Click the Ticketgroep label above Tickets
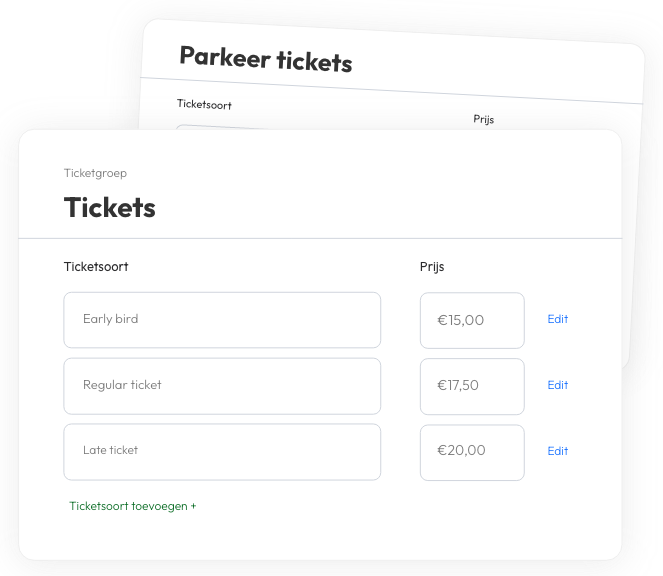The height and width of the screenshot is (576, 663). [x=95, y=173]
